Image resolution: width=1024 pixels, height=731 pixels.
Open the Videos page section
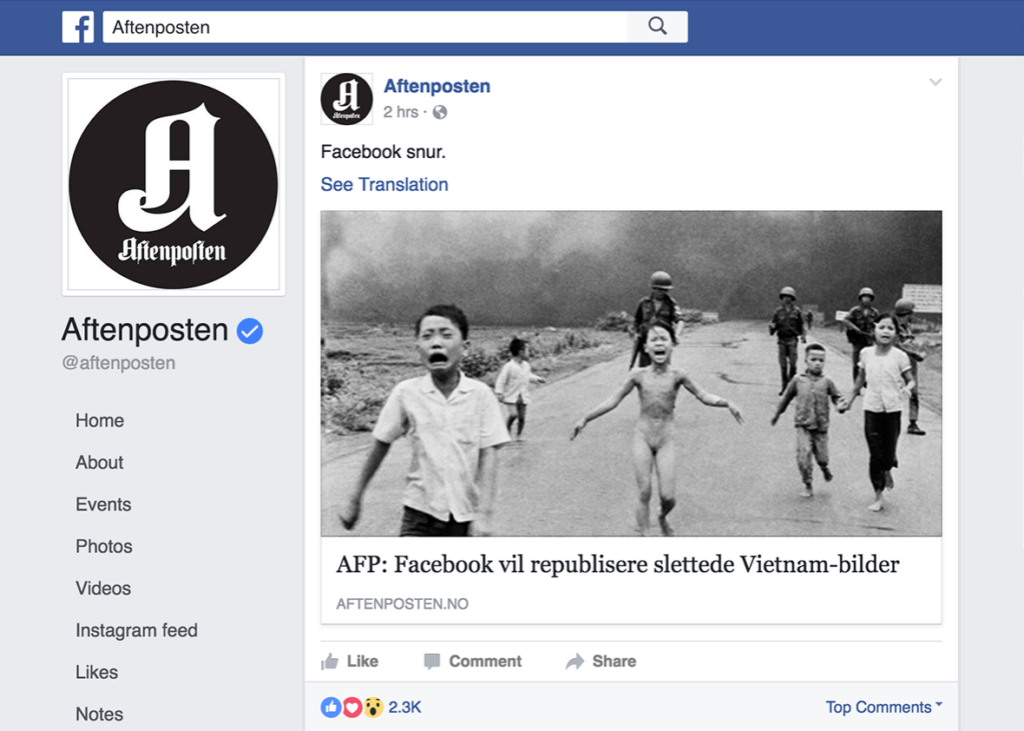click(x=103, y=588)
